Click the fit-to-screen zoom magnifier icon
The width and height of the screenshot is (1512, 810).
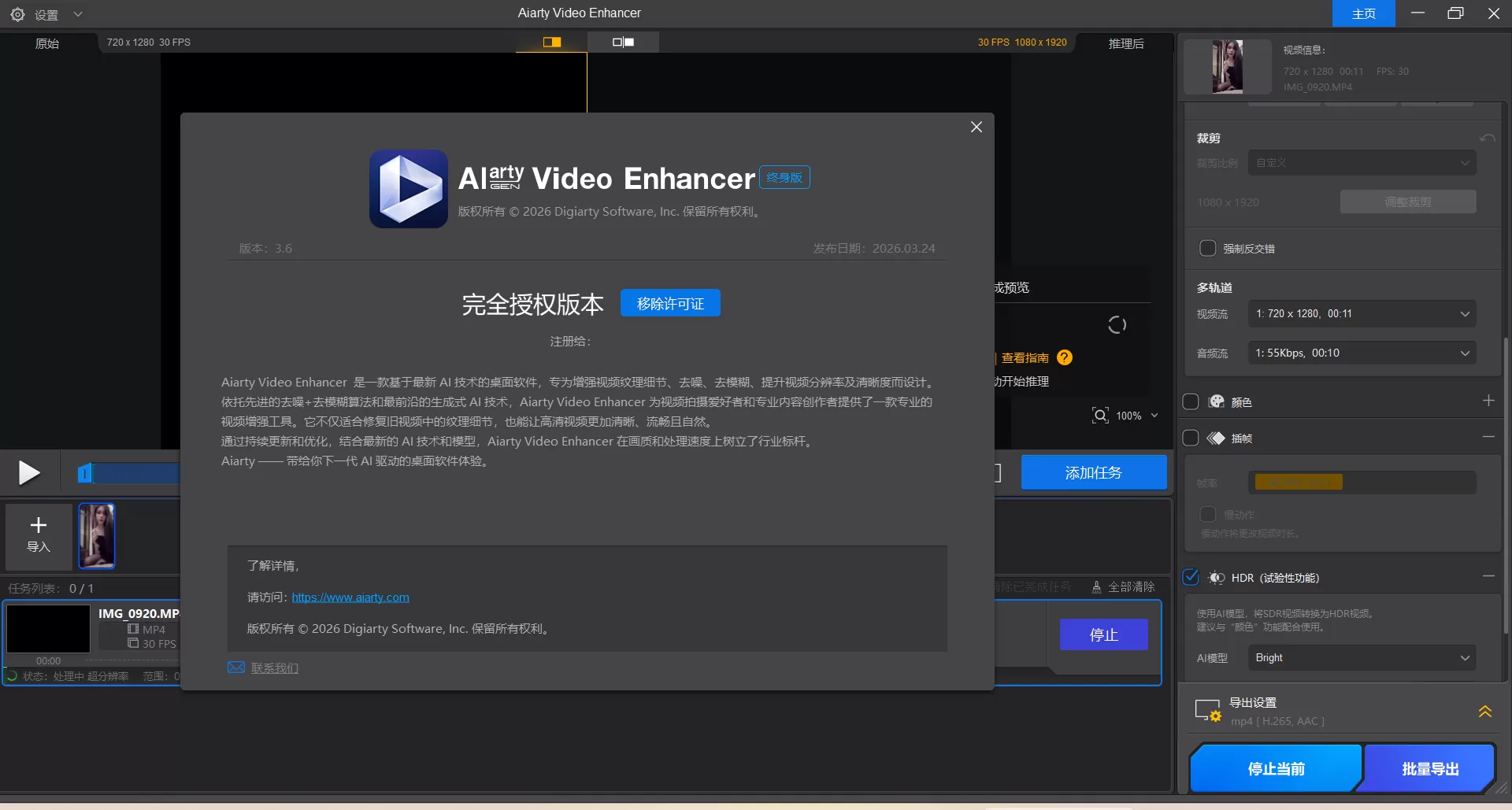[x=1100, y=415]
